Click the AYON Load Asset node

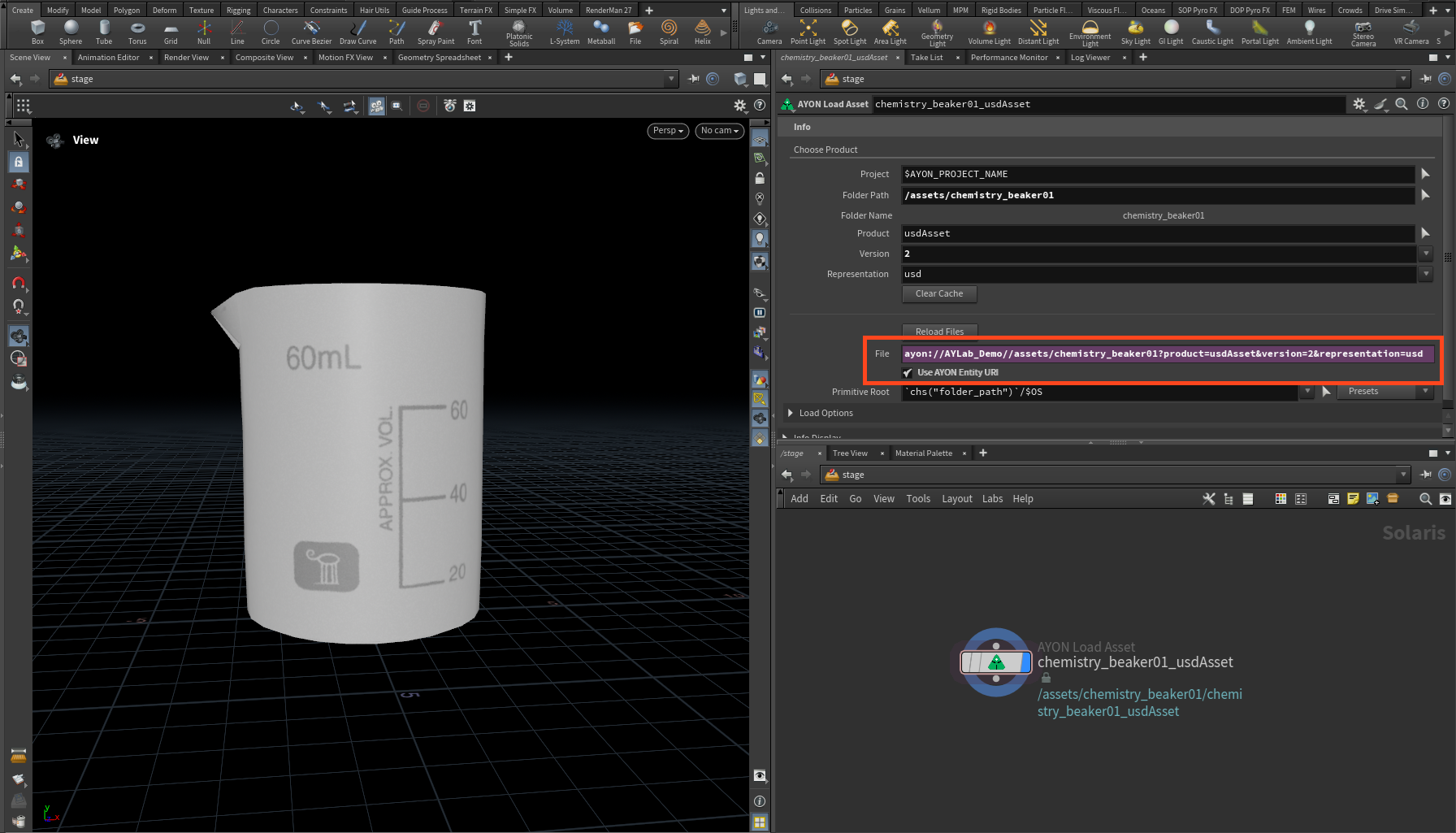(x=996, y=662)
